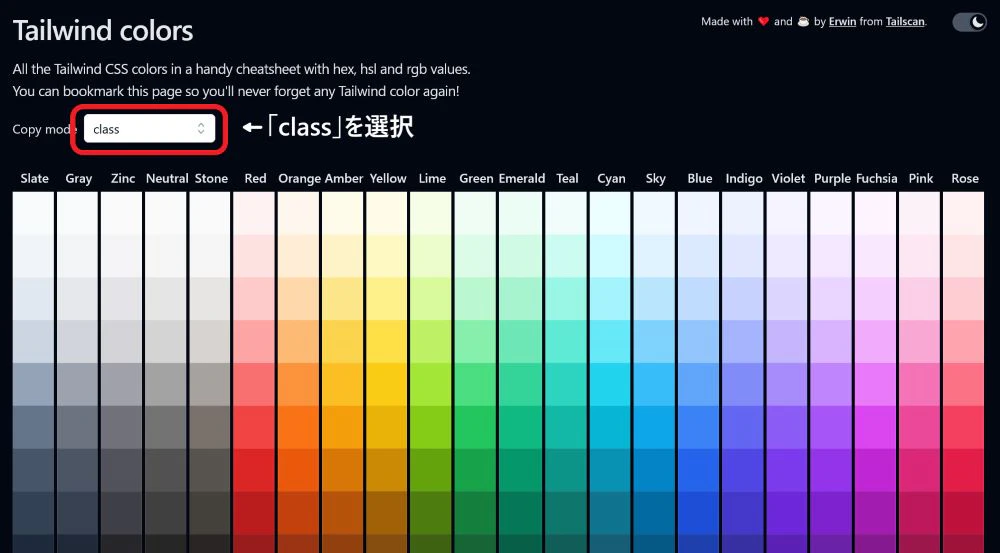The width and height of the screenshot is (1000, 553).
Task: Copy the Emerald 500 swatch
Action: (520, 427)
